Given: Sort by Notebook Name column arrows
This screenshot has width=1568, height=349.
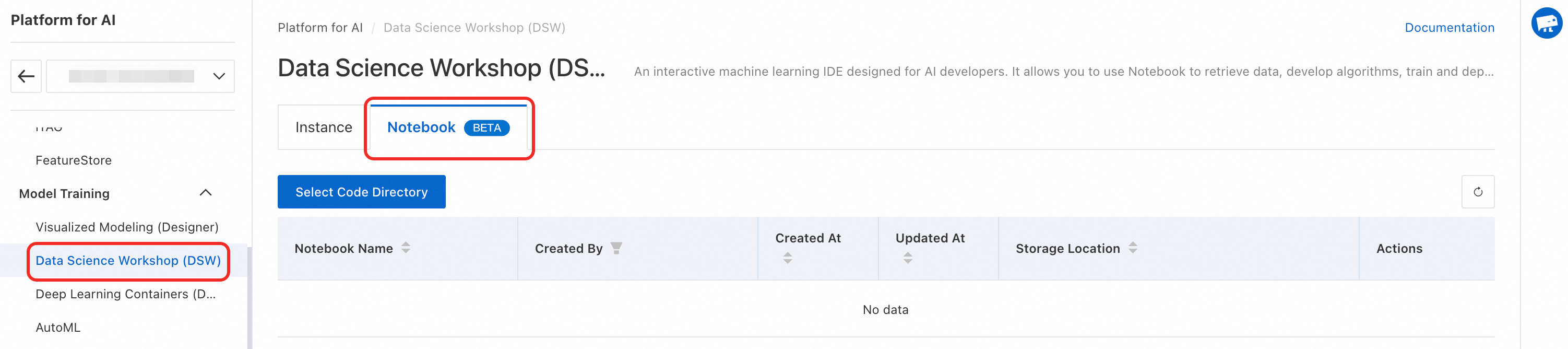Looking at the screenshot, I should click(x=406, y=248).
